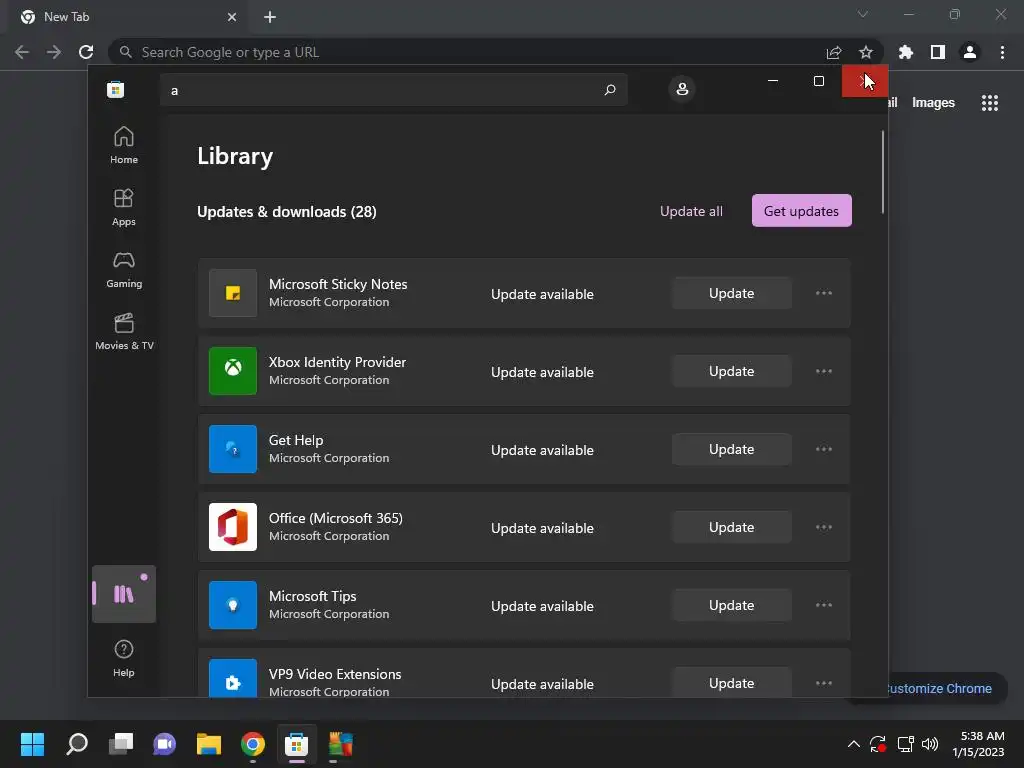The image size is (1024, 768).
Task: Go back in Chrome
Action: coord(22,52)
